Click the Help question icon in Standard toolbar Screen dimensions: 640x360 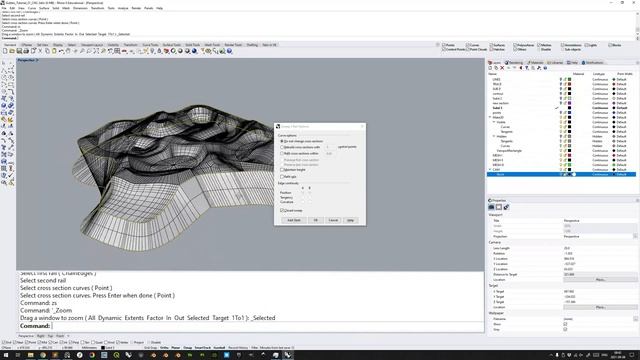click(x=229, y=51)
